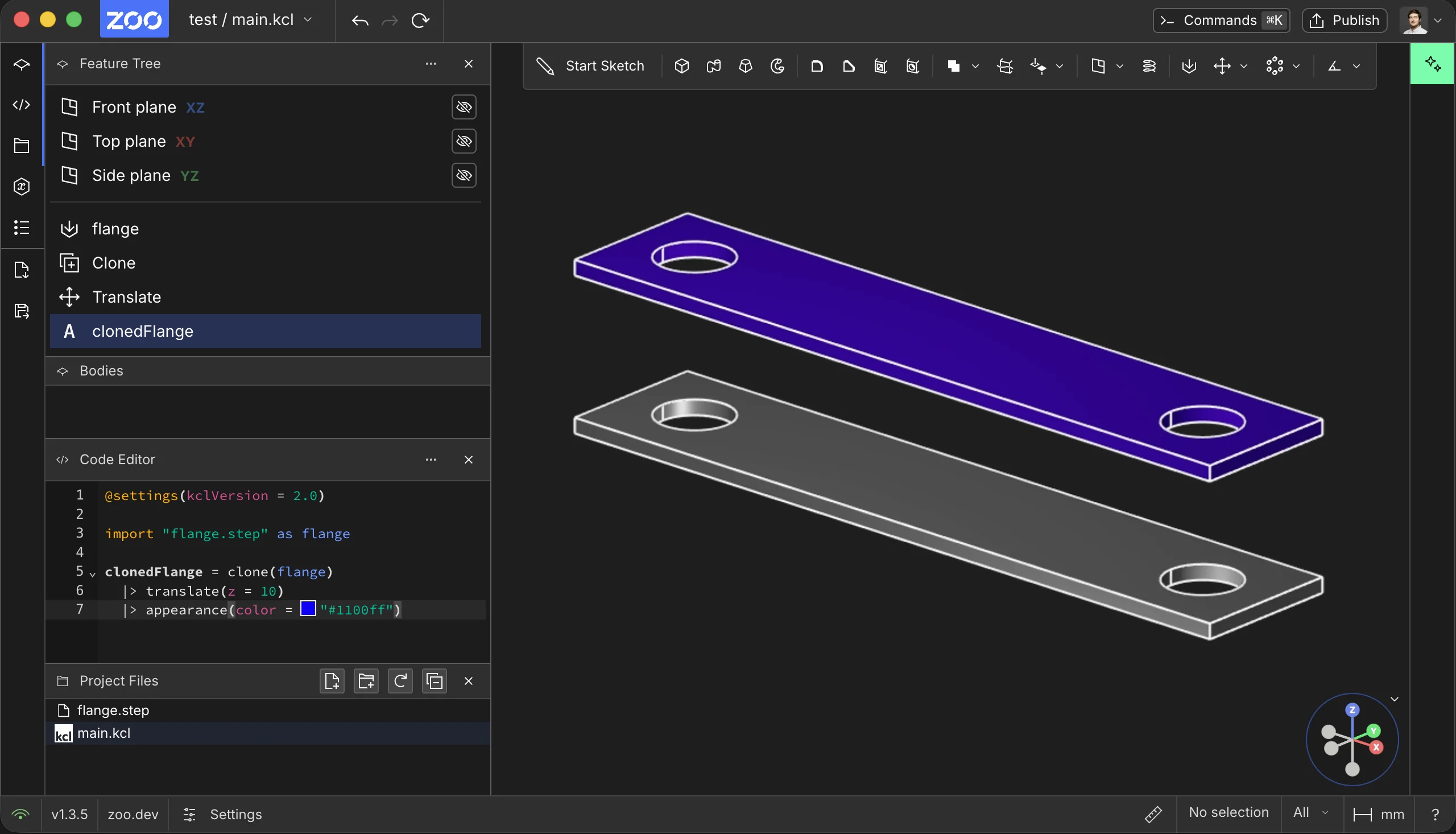Viewport: 1456px width, 834px height.
Task: Click the Start Sketch button
Action: tap(590, 66)
